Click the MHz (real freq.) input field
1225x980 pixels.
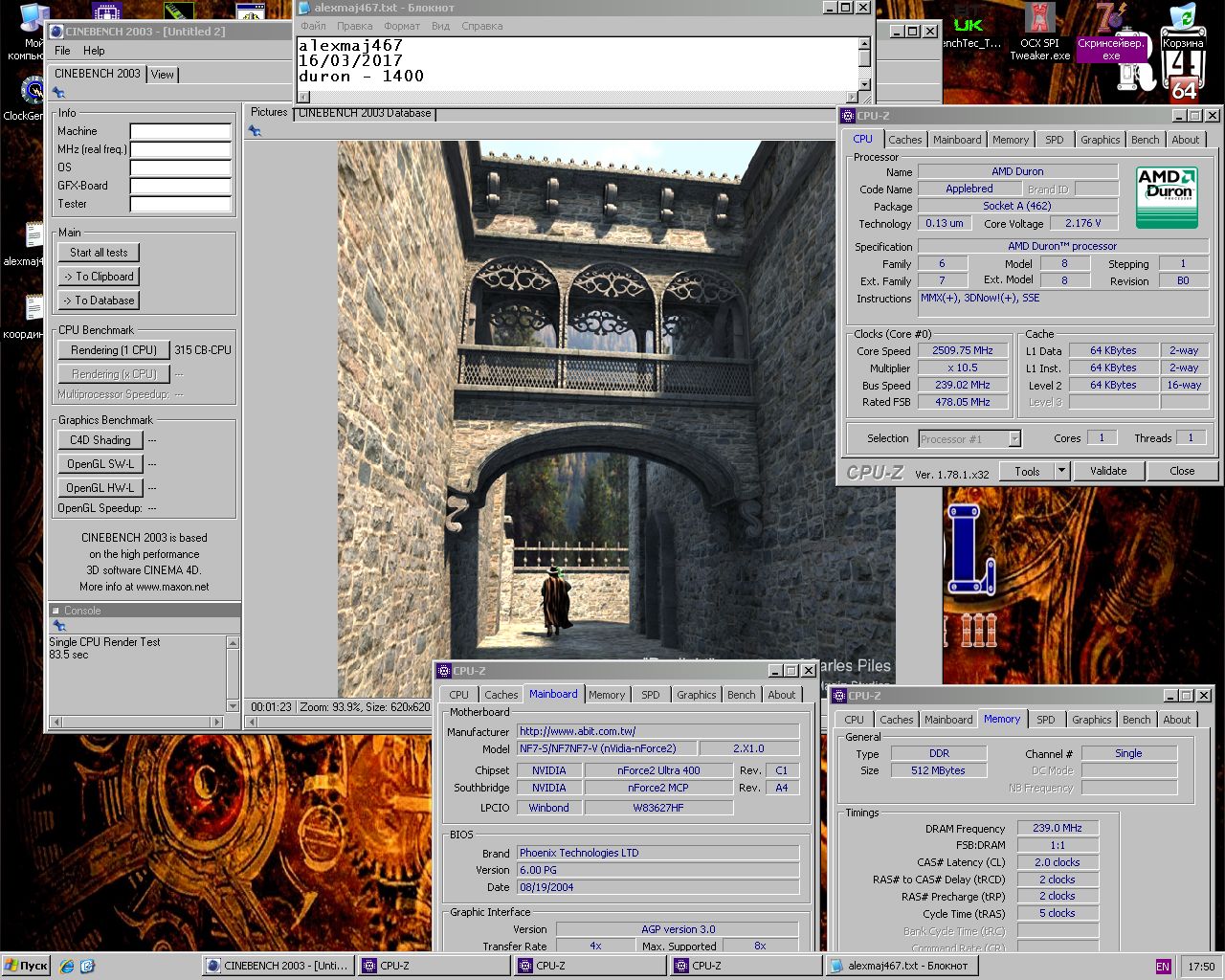(x=181, y=149)
